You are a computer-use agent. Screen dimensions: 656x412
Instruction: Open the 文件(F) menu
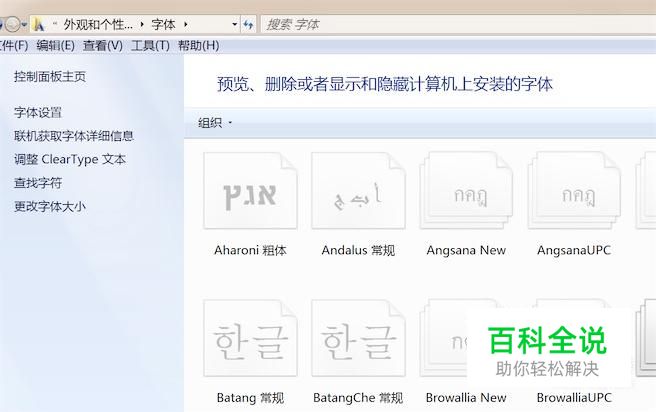[13, 46]
